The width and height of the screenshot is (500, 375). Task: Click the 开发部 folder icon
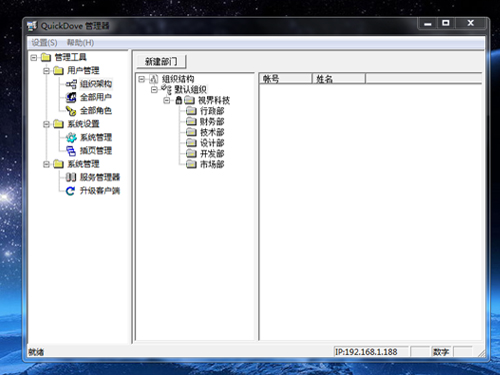pyautogui.click(x=191, y=153)
